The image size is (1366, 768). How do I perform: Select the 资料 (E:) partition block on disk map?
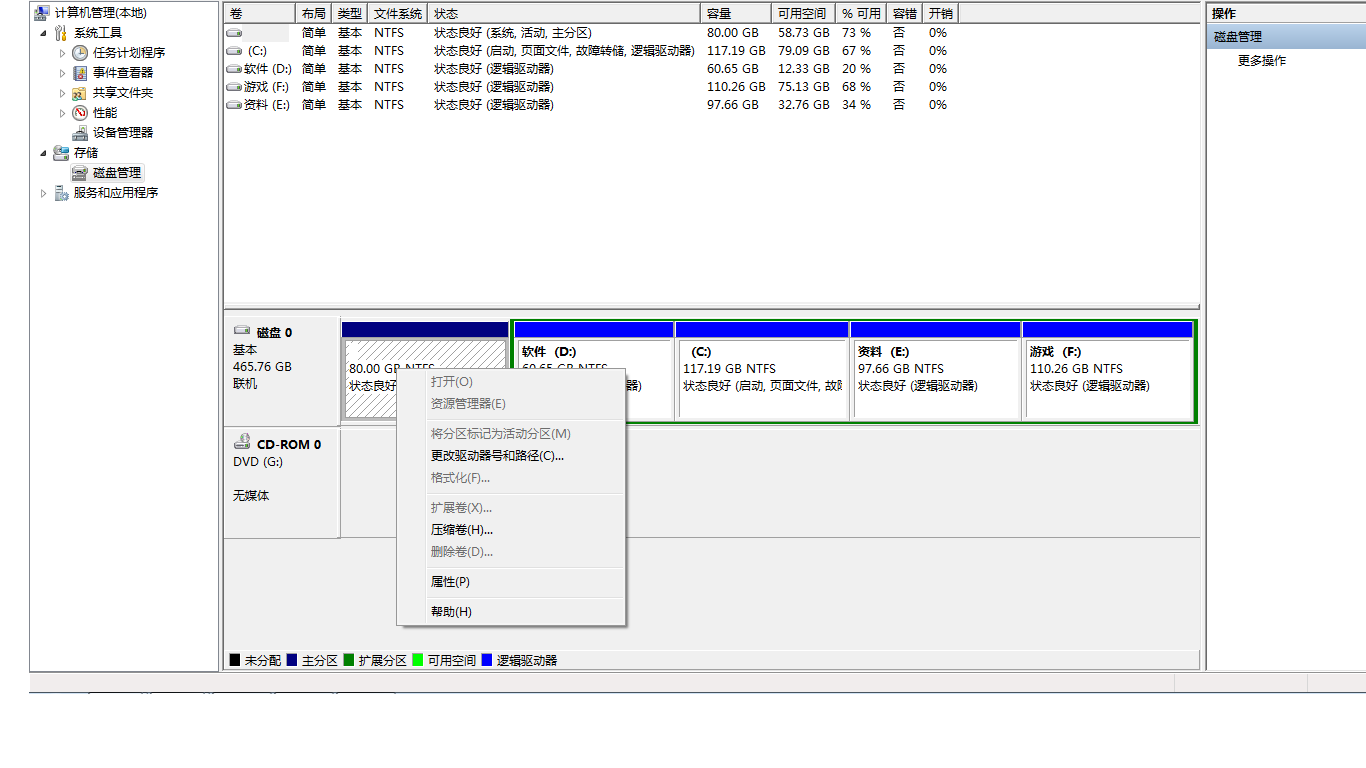[x=936, y=370]
